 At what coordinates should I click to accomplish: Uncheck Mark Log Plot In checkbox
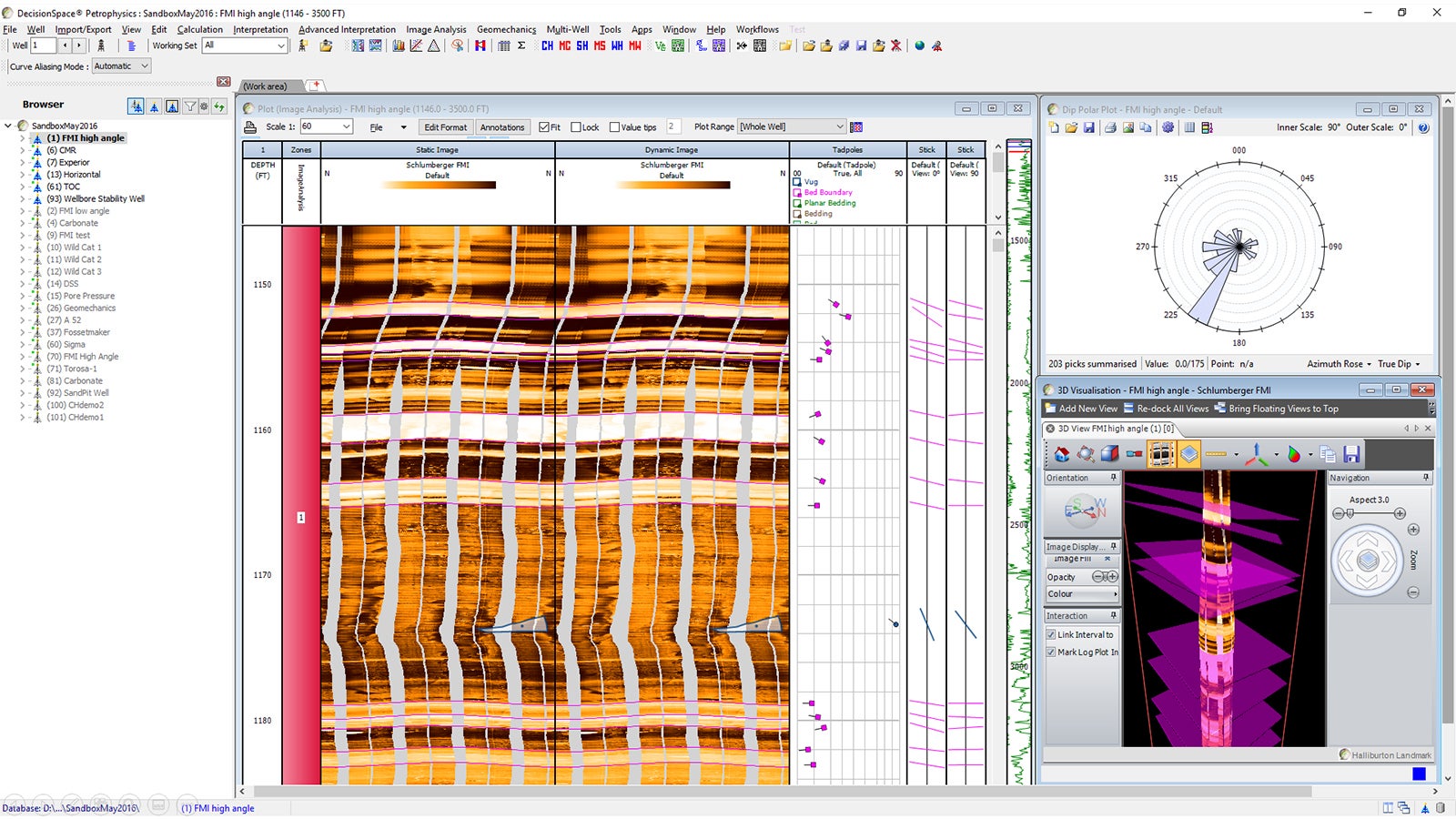coord(1051,652)
